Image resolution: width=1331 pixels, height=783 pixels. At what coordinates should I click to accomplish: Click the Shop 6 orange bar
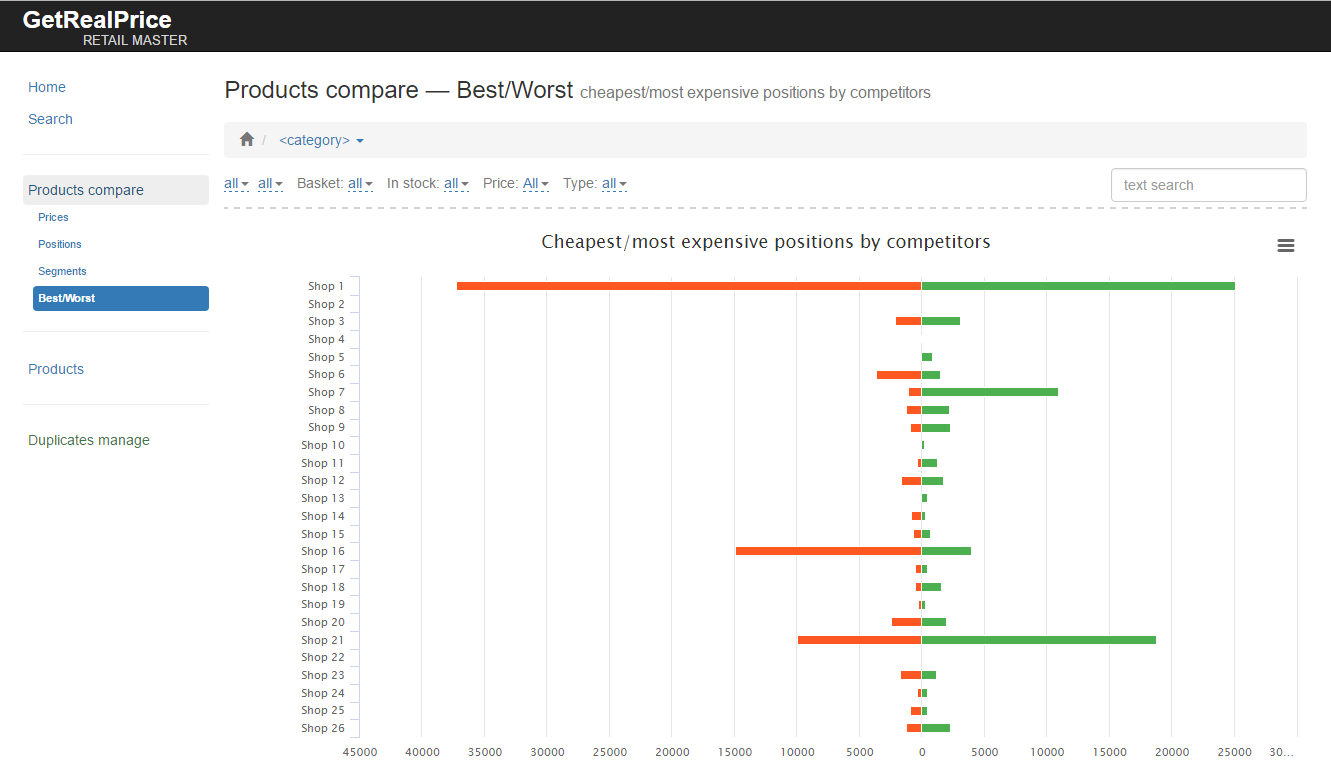899,375
